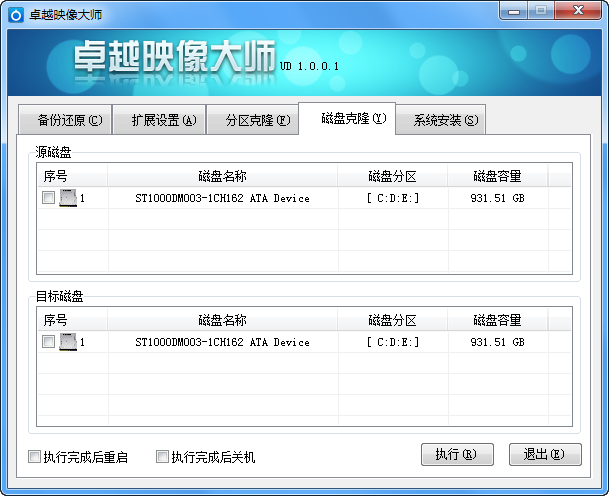The image size is (609, 496).
Task: Click source list 磁盘名称 column header
Action: point(222,176)
